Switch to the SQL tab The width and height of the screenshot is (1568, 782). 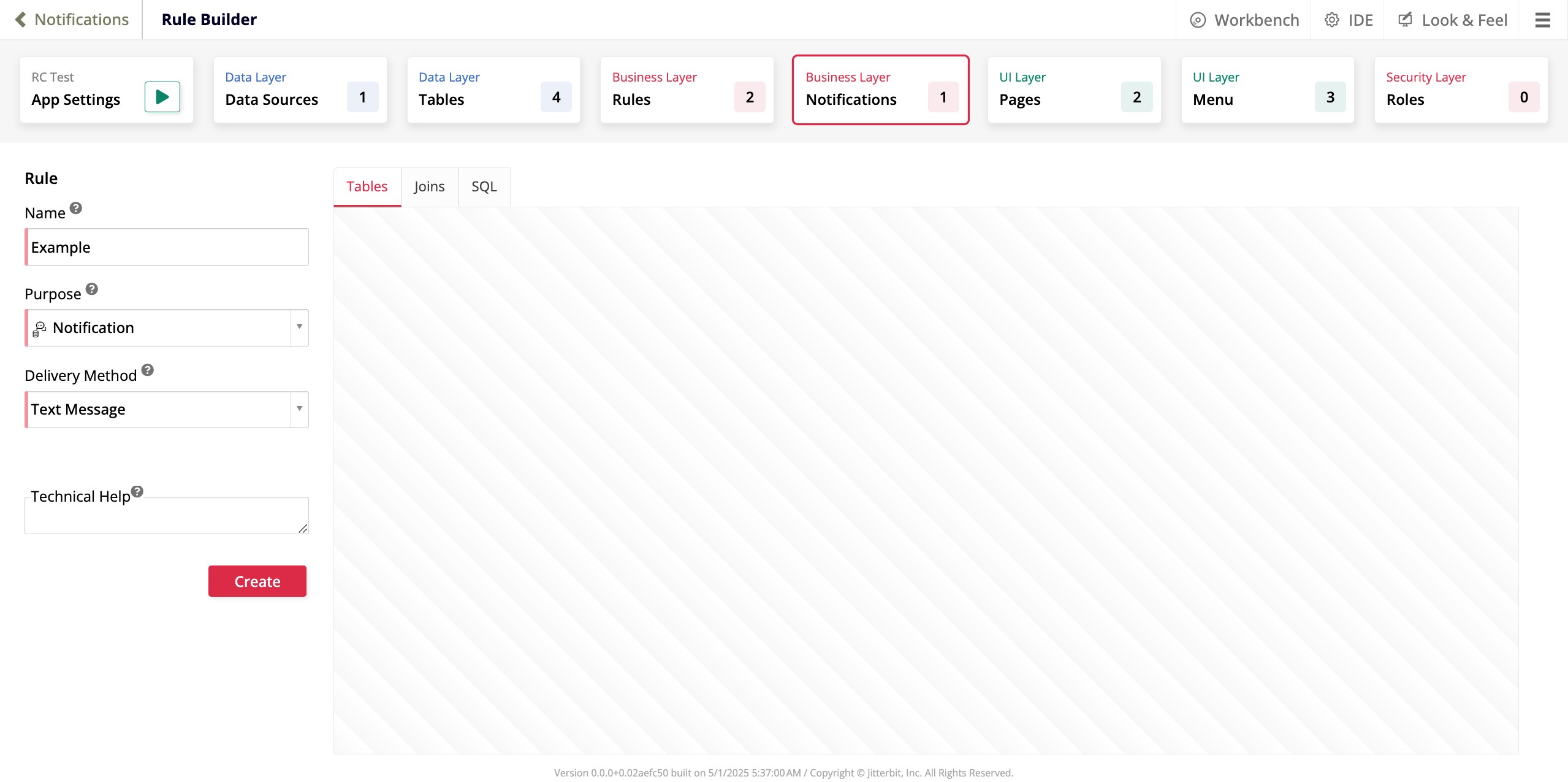coord(484,186)
